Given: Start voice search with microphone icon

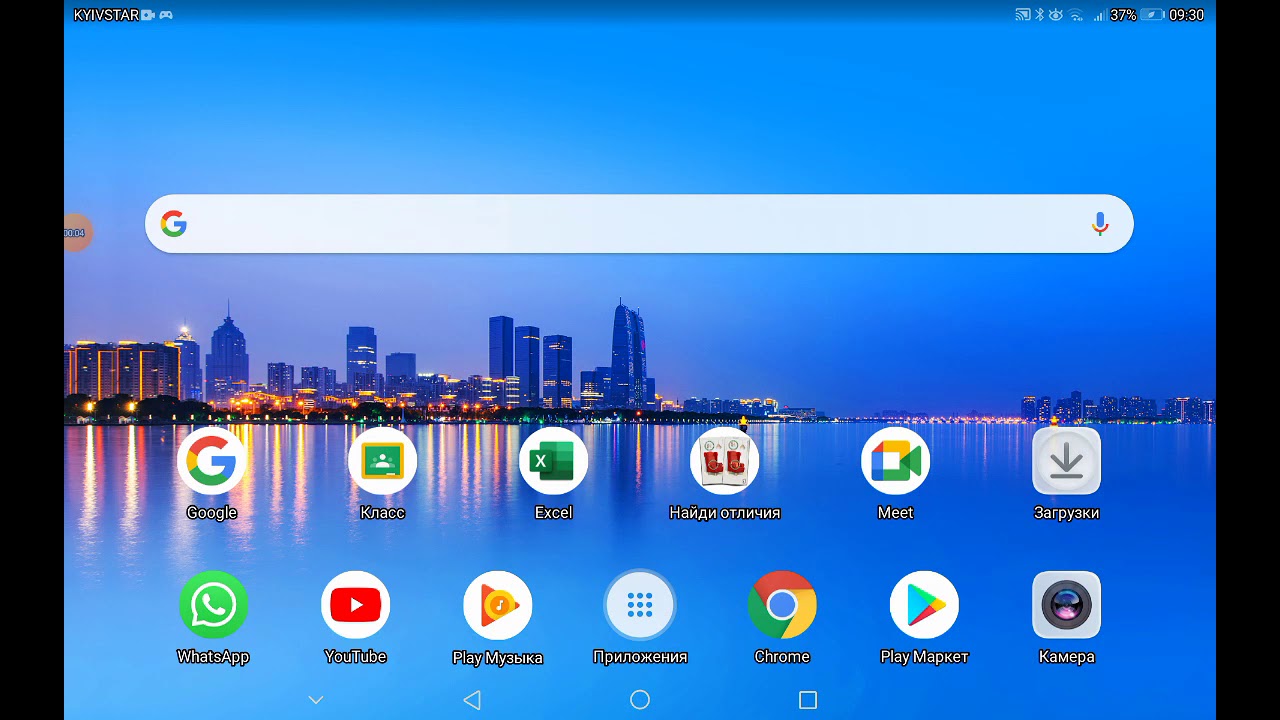Looking at the screenshot, I should point(1100,224).
